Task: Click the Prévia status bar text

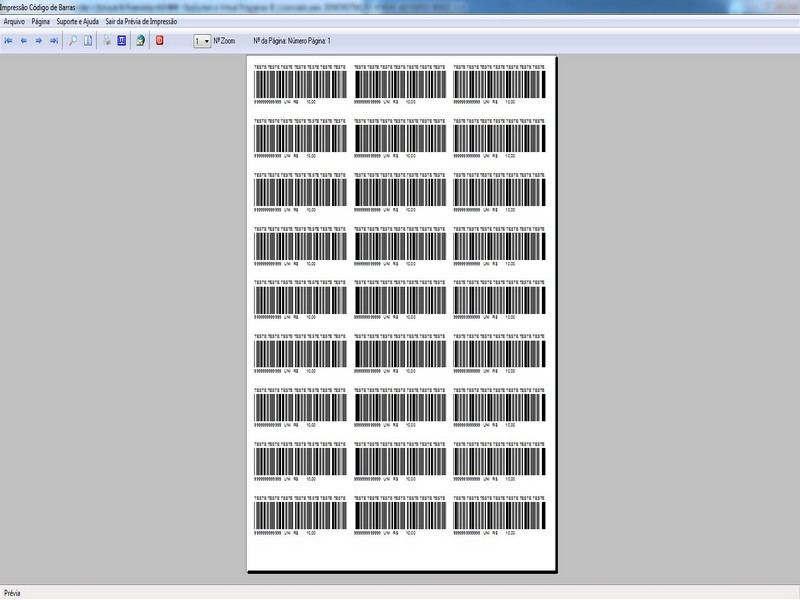Action: pyautogui.click(x=12, y=593)
